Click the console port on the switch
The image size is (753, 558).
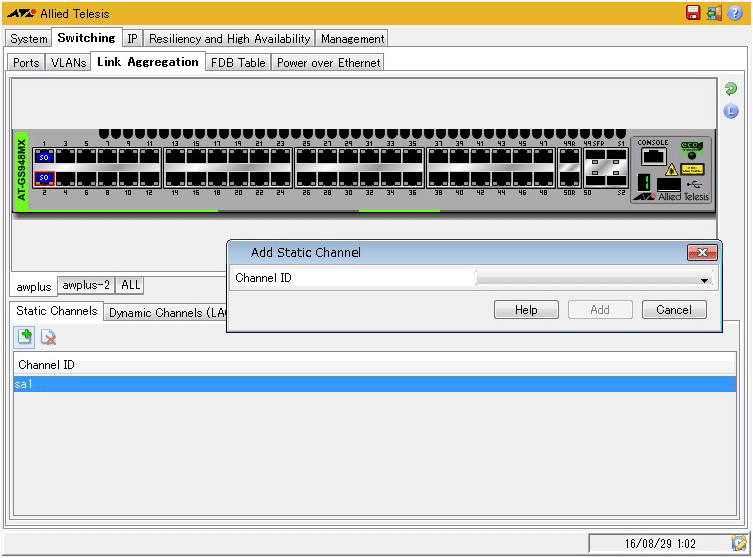pos(652,155)
